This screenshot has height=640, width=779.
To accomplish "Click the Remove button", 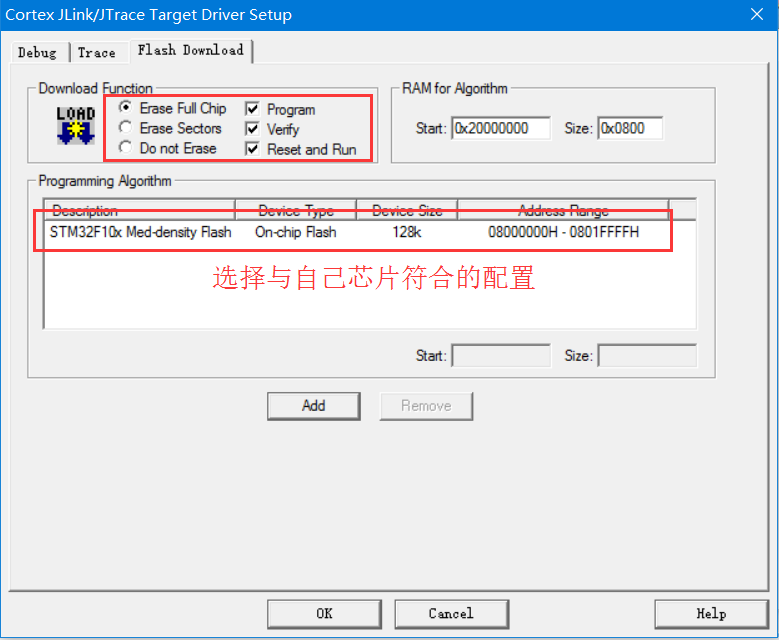I will (x=426, y=406).
